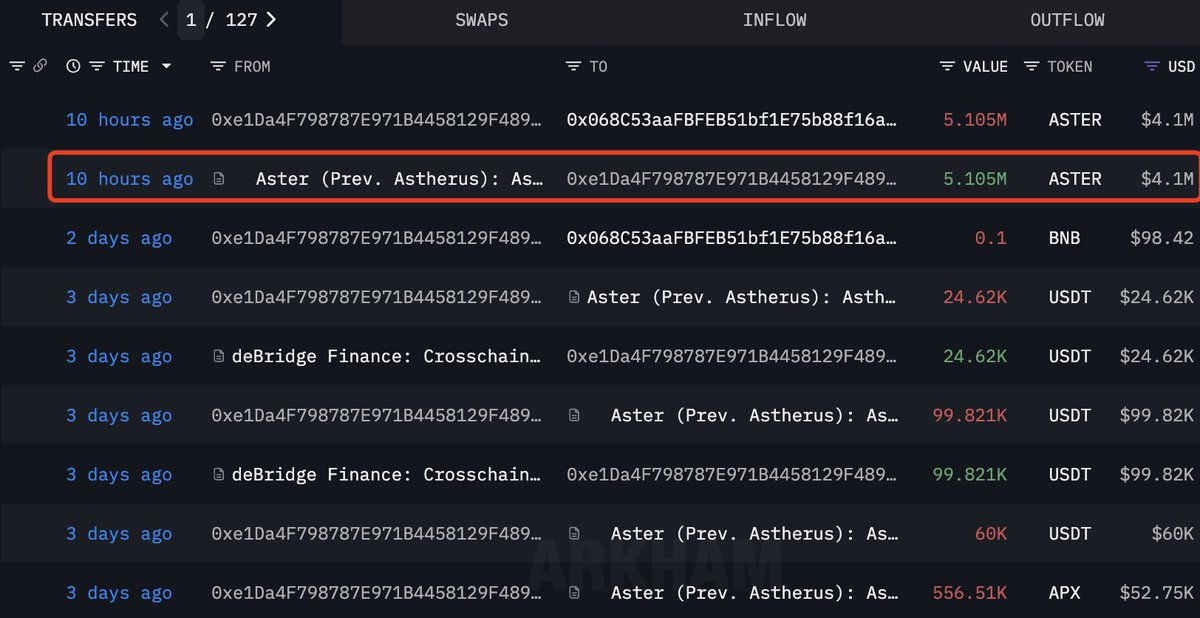Open highlighted Aster (Prev. Astherus) sender entity
Image resolution: width=1200 pixels, height=618 pixels.
(x=400, y=179)
